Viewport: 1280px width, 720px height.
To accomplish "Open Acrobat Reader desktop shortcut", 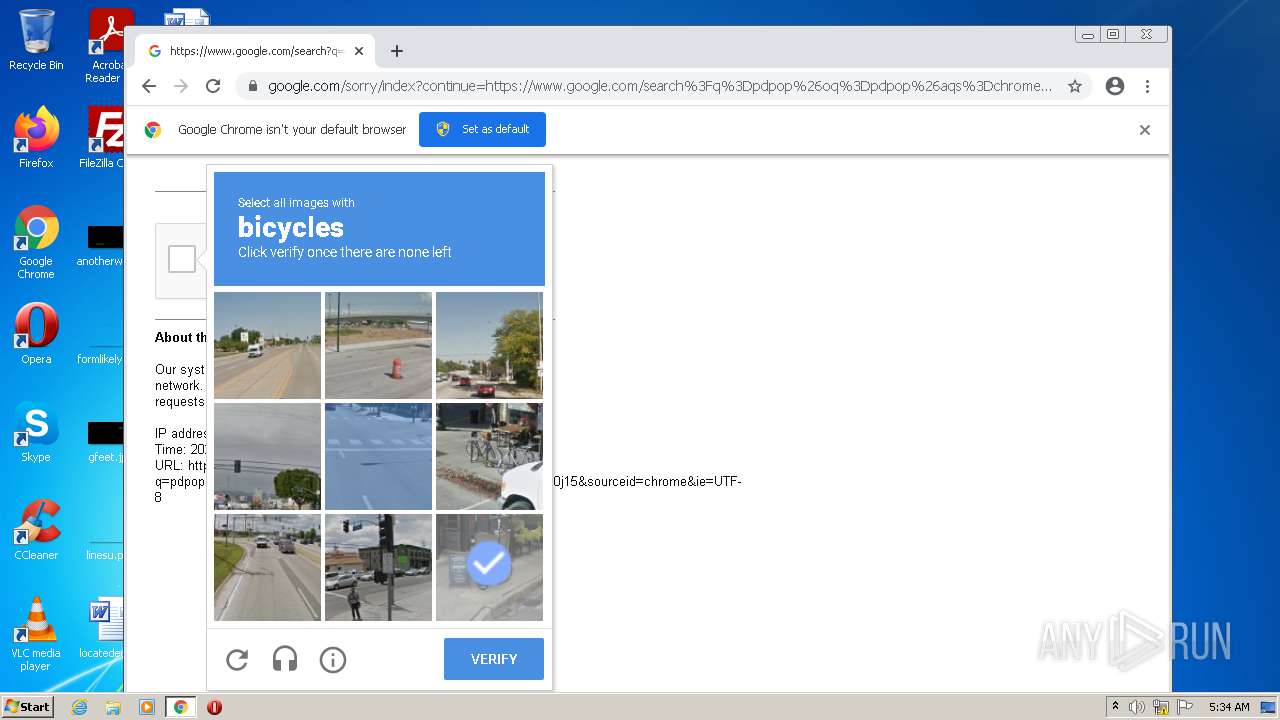I will coord(104,46).
